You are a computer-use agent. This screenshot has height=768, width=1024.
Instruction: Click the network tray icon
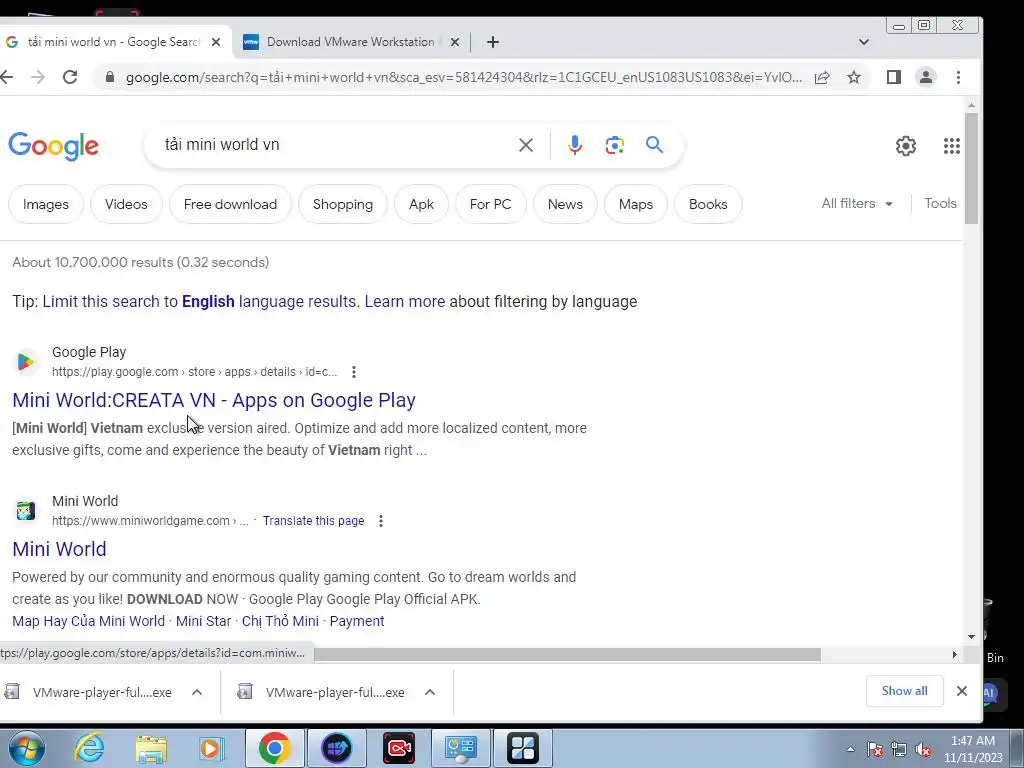click(x=899, y=750)
